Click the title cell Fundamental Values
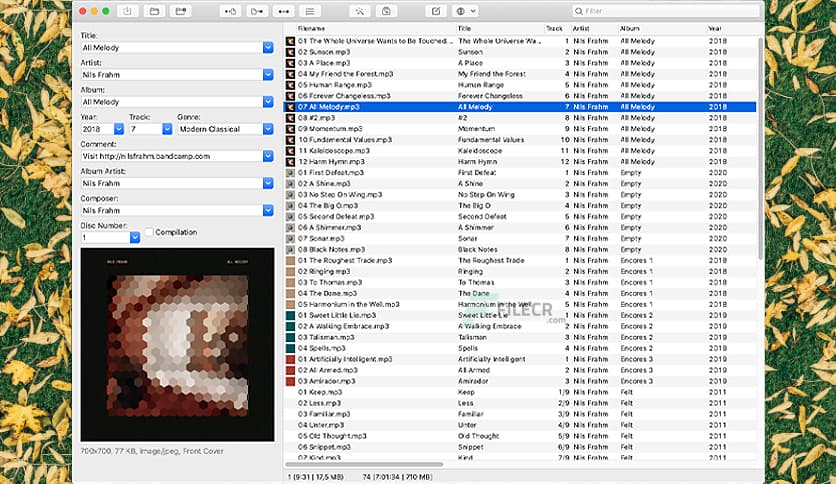The width and height of the screenshot is (836, 484). (491, 140)
